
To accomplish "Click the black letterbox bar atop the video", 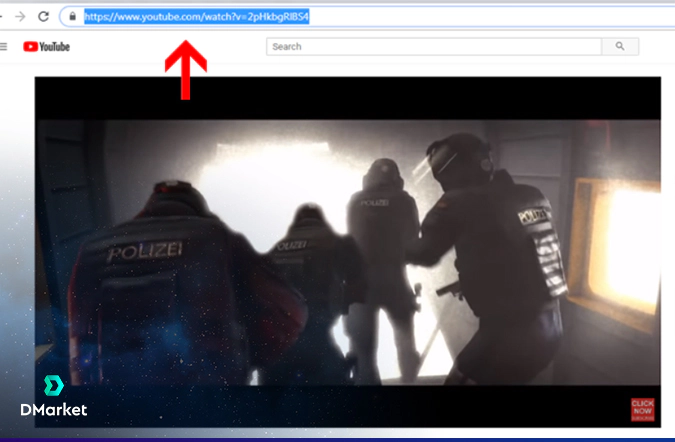I will point(347,98).
